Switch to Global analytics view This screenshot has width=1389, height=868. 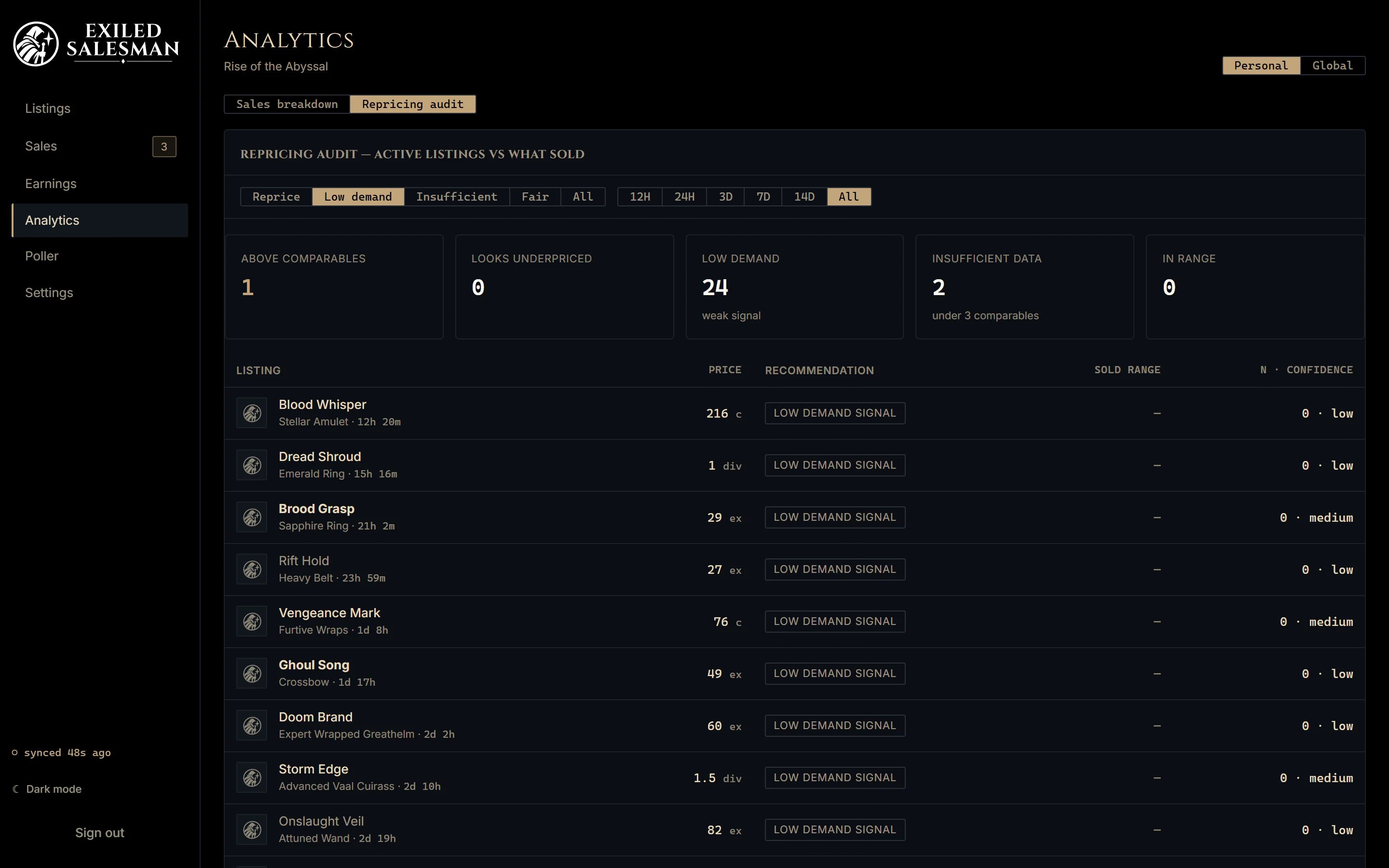(x=1332, y=66)
